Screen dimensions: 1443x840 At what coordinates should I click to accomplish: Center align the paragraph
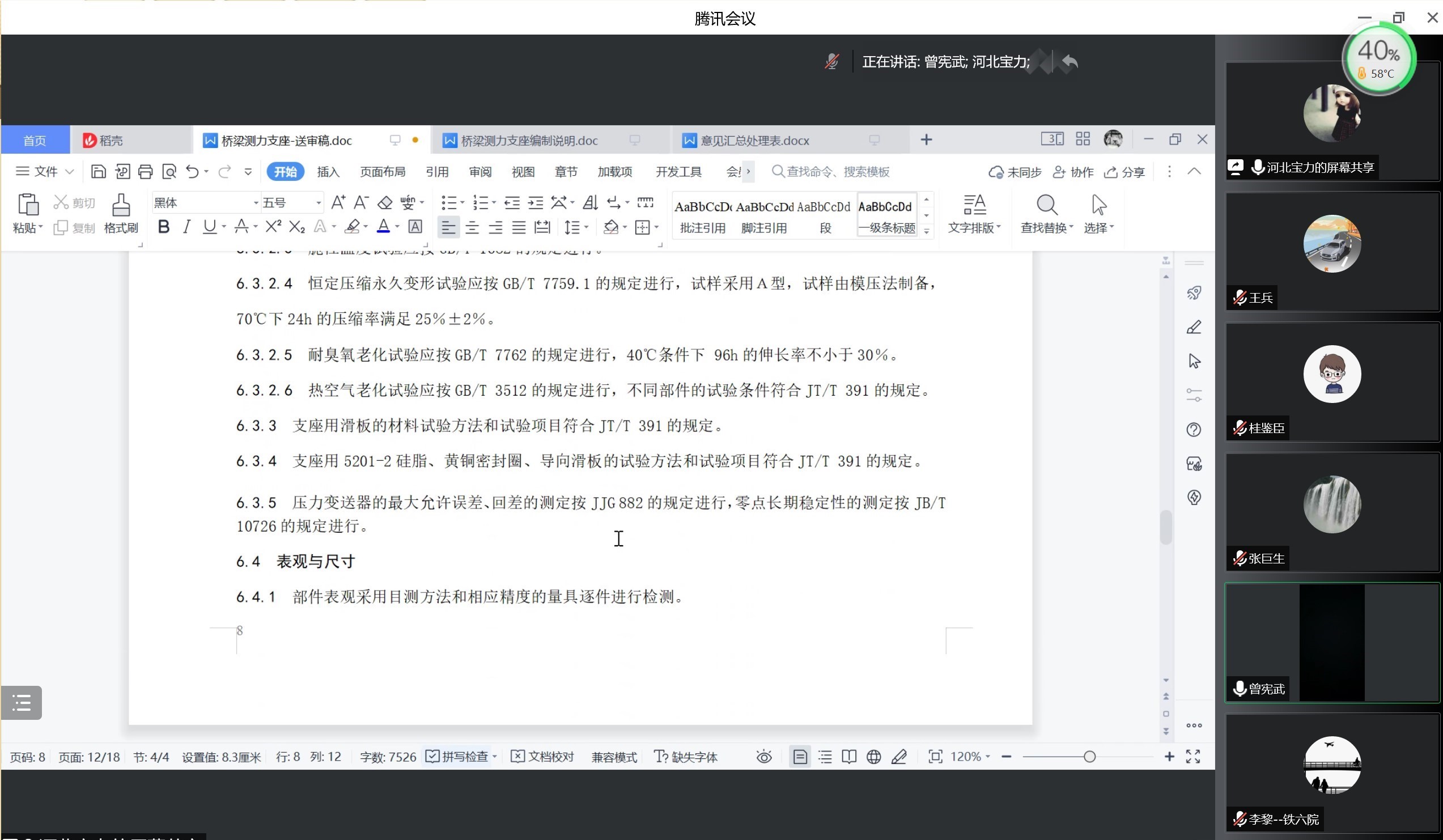[x=472, y=228]
